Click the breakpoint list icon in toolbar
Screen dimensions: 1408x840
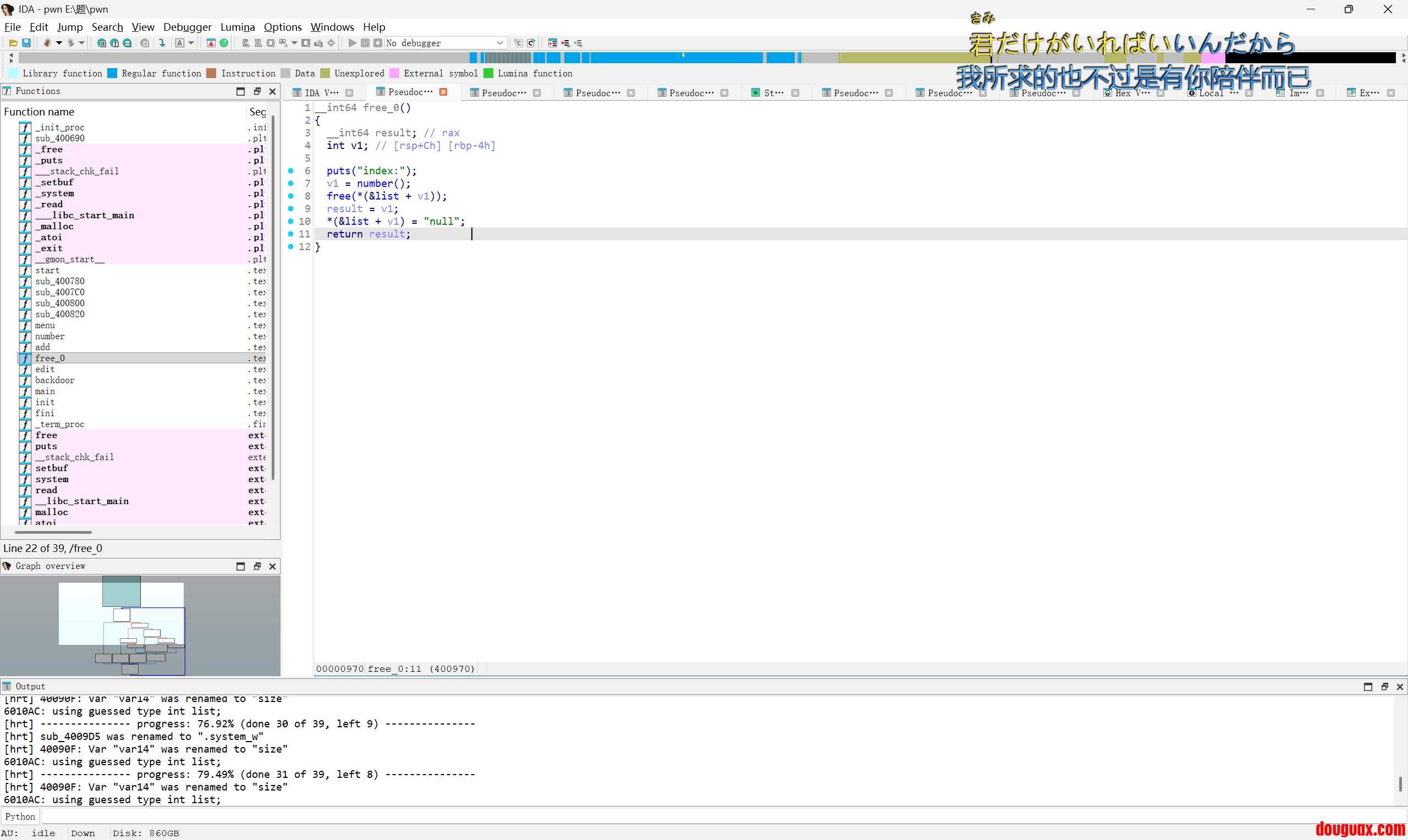click(553, 43)
